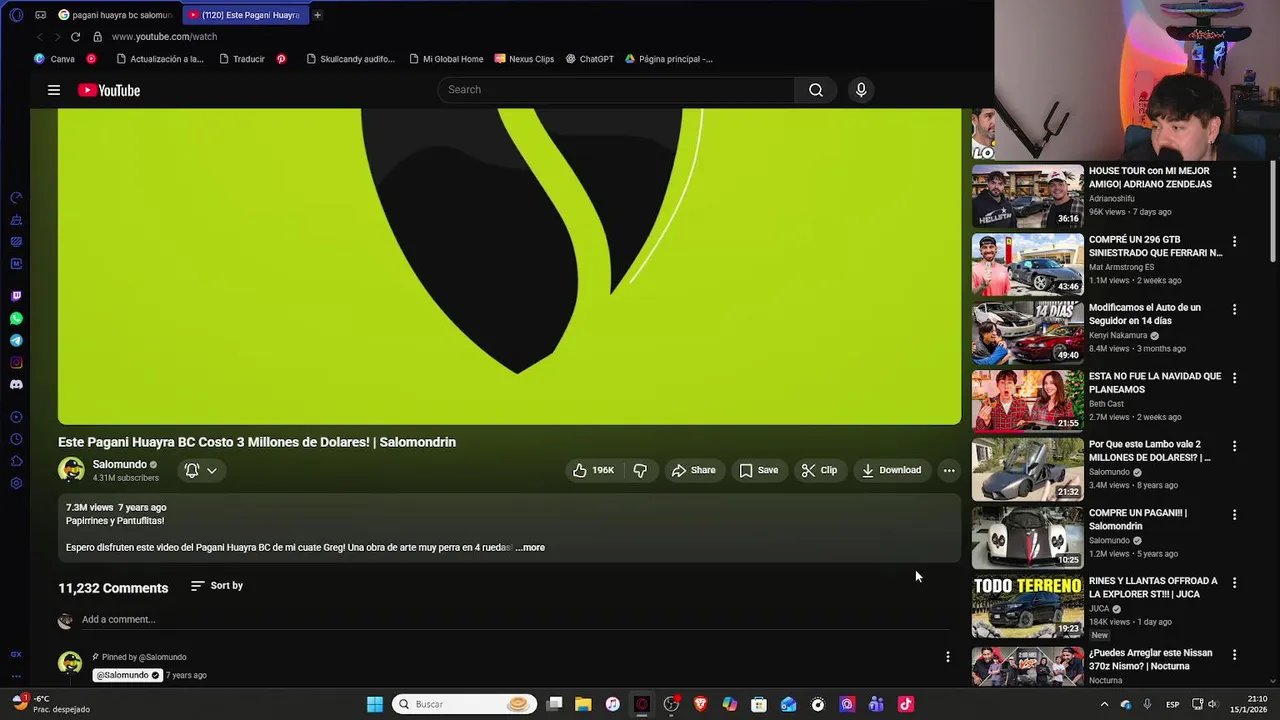Open the ChatGPT bookmark
The width and height of the screenshot is (1280, 720).
pyautogui.click(x=590, y=59)
